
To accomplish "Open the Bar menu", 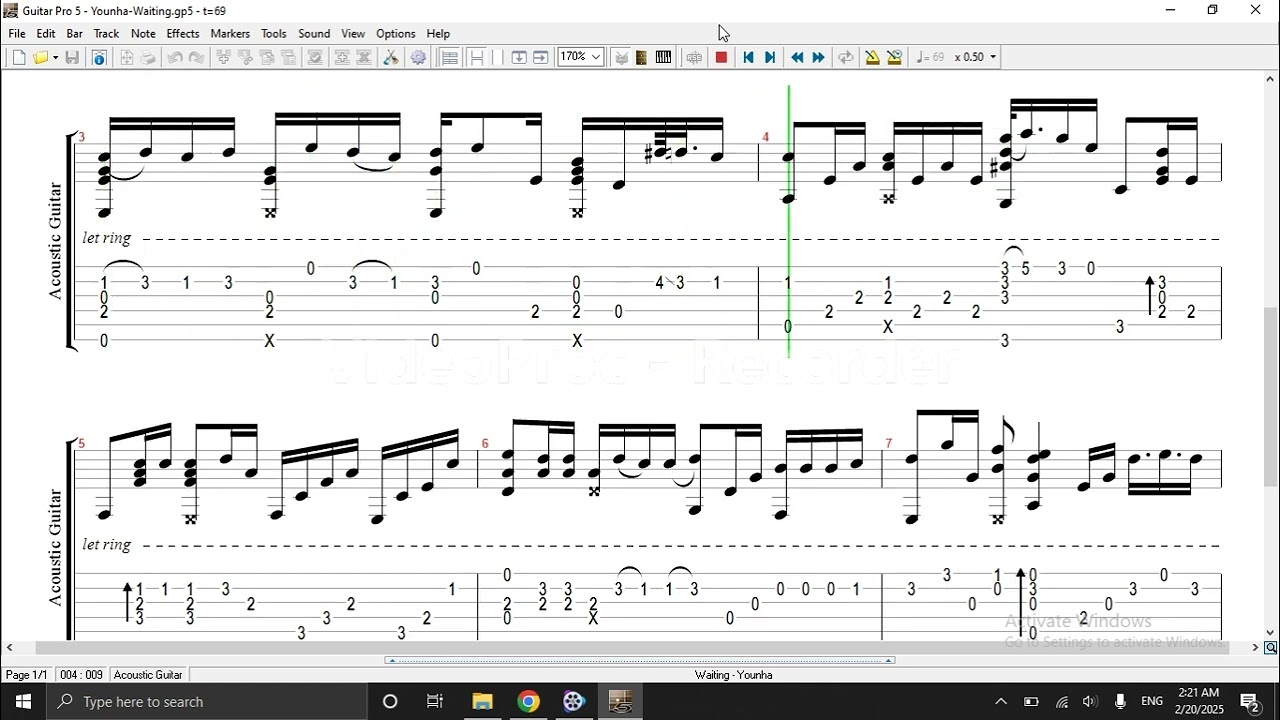I will (x=75, y=34).
